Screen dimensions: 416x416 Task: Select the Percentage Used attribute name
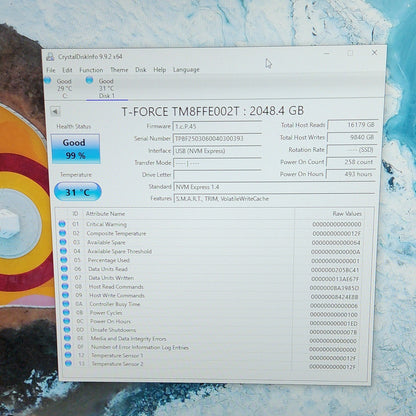tap(109, 260)
